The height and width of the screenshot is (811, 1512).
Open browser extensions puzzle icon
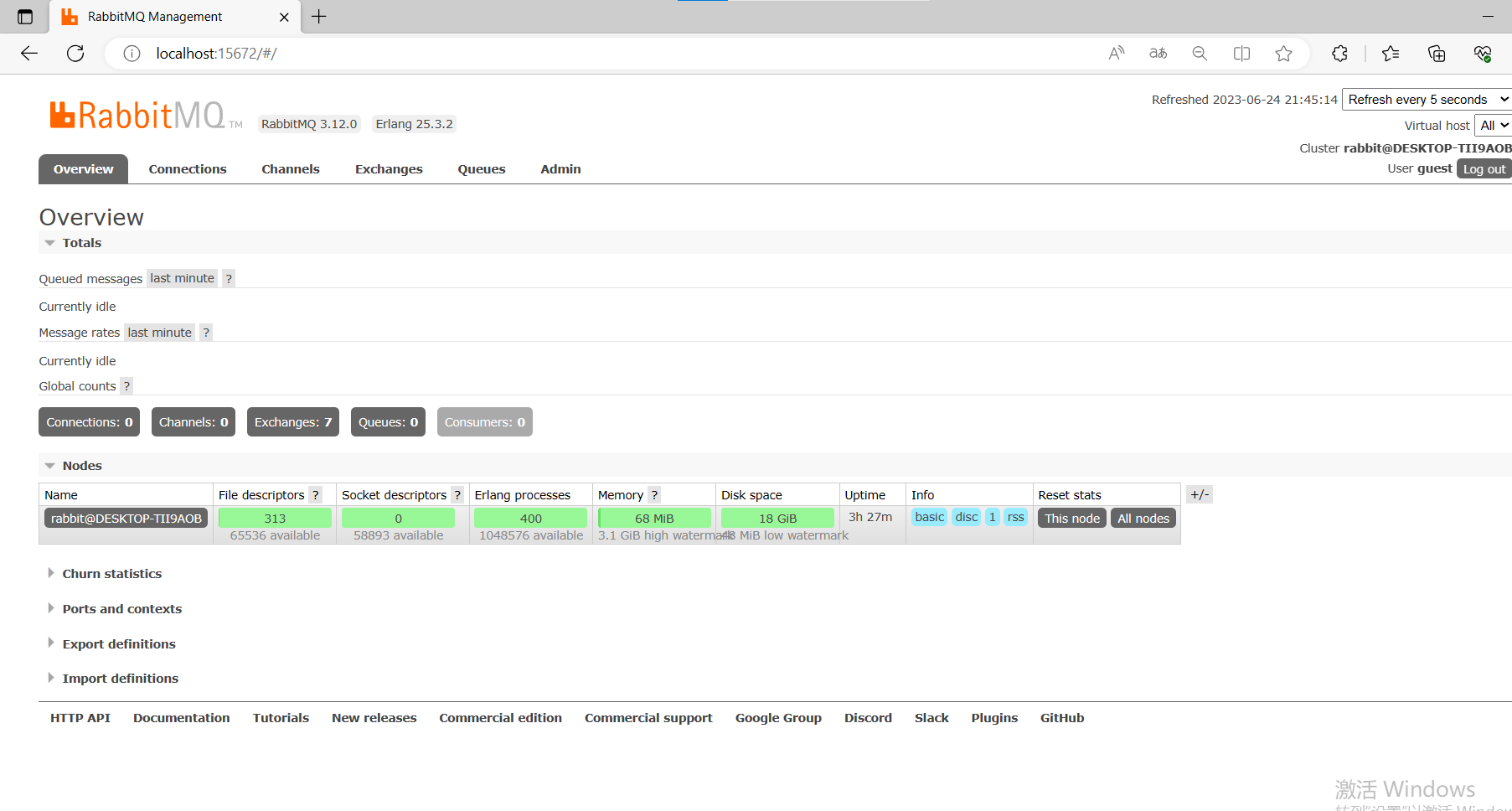pos(1339,54)
